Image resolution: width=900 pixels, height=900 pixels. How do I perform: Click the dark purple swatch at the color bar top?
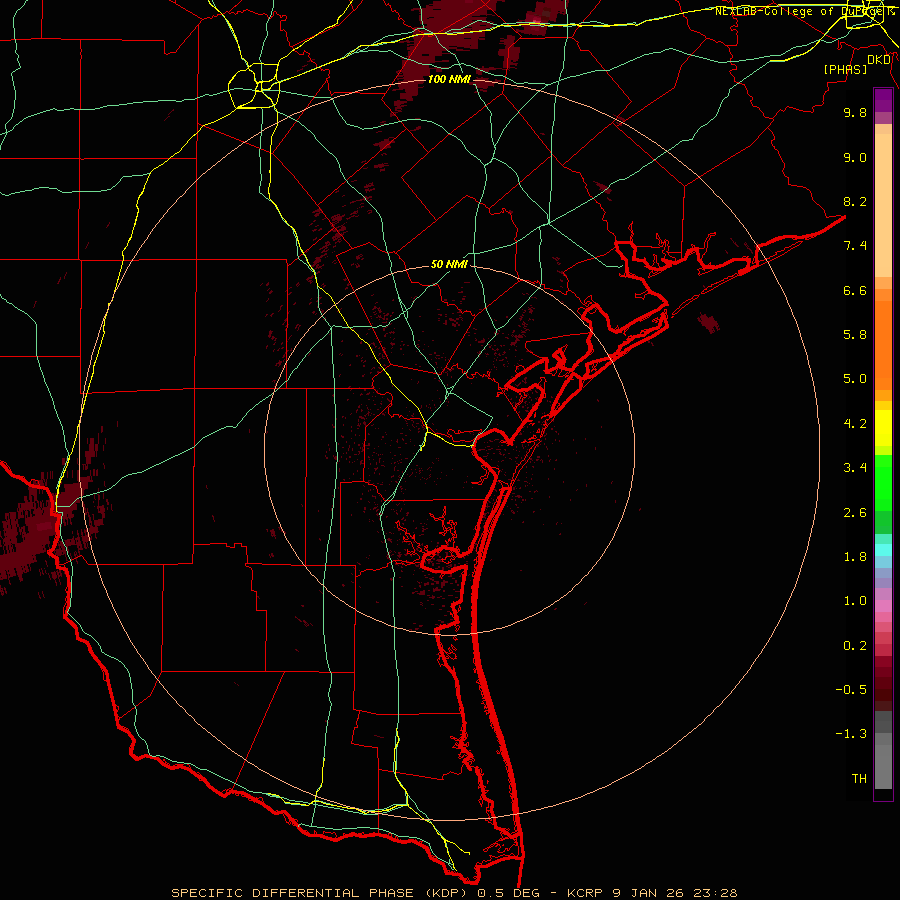[883, 100]
